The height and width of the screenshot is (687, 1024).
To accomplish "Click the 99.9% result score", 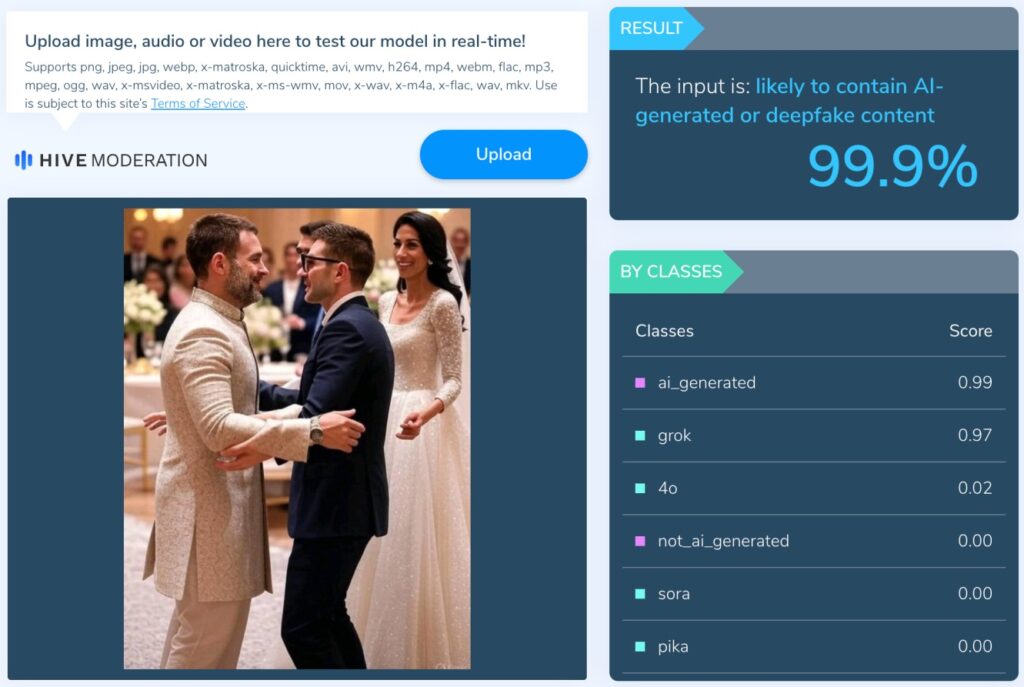I will 892,166.
